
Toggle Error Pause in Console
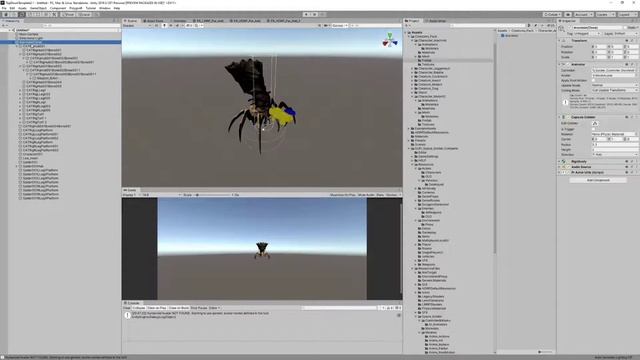coord(199,308)
